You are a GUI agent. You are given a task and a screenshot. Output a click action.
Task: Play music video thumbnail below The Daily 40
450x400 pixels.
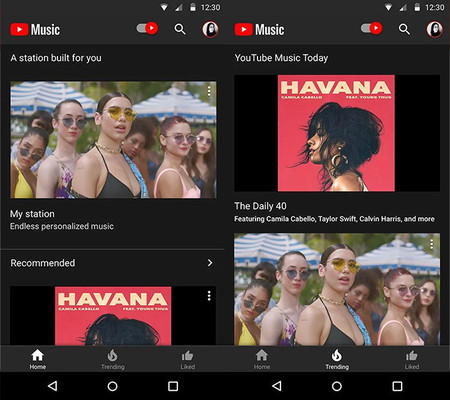(337, 289)
